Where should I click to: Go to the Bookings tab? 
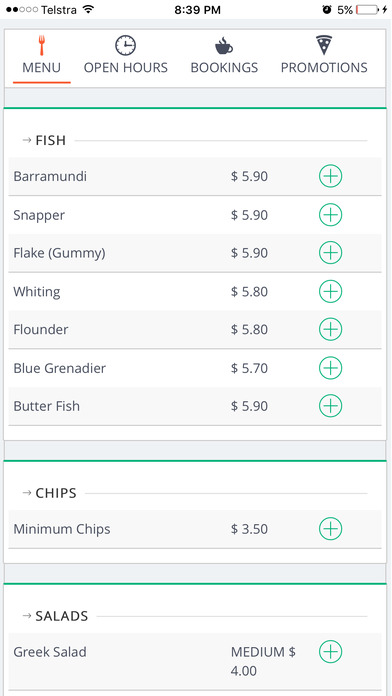[x=224, y=57]
